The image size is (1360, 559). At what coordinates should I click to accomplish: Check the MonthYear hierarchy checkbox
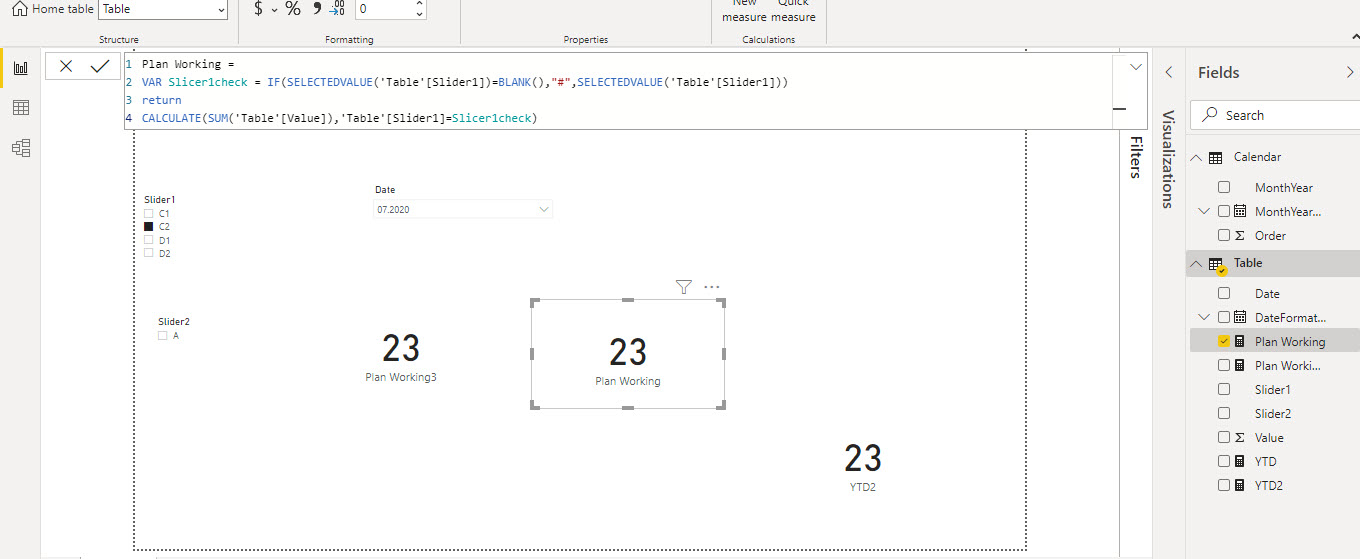(x=1224, y=211)
